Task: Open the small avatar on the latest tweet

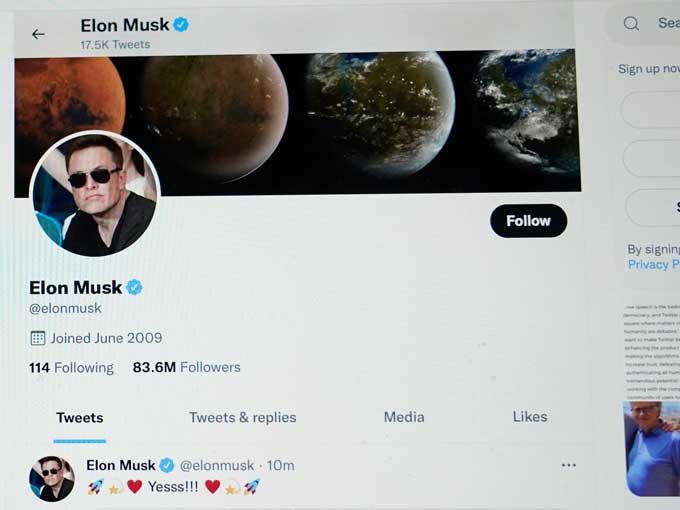Action: point(52,478)
